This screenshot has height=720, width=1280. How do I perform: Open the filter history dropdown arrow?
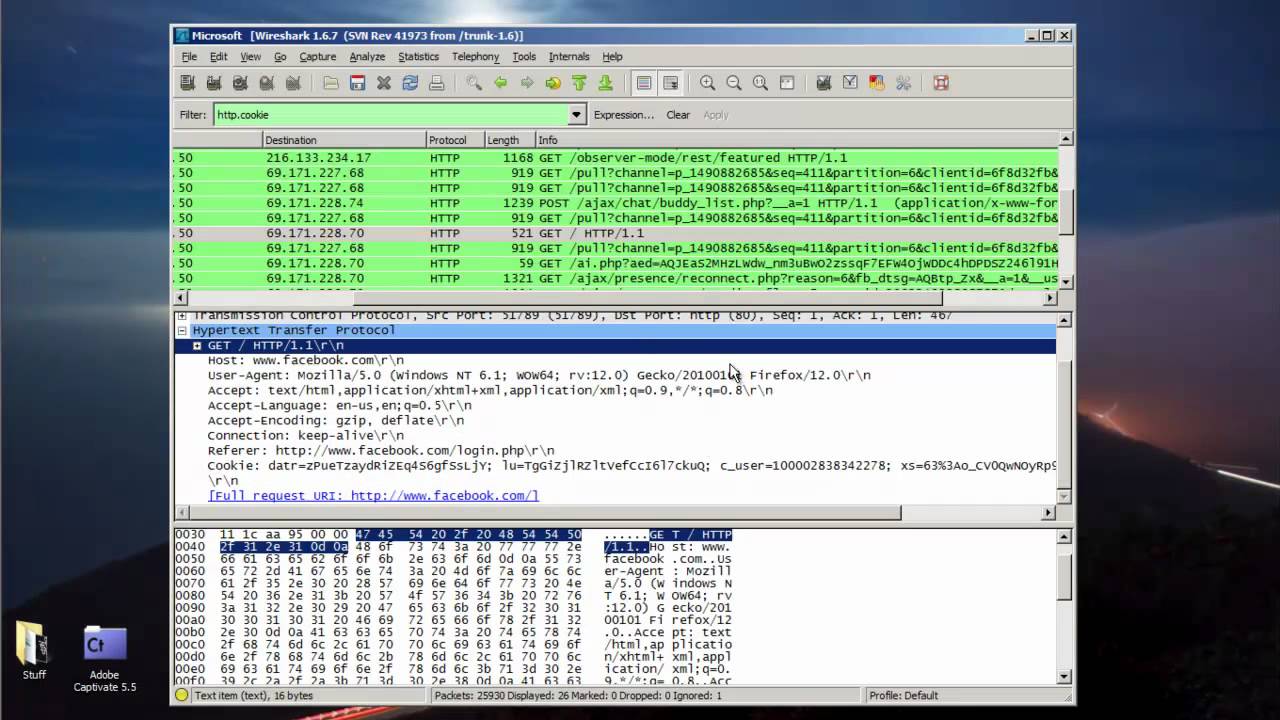[576, 115]
